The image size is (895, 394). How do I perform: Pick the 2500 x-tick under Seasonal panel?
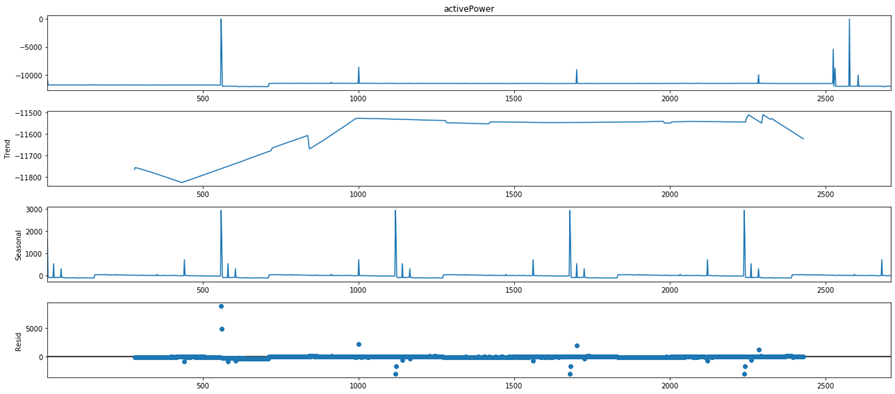tap(825, 290)
